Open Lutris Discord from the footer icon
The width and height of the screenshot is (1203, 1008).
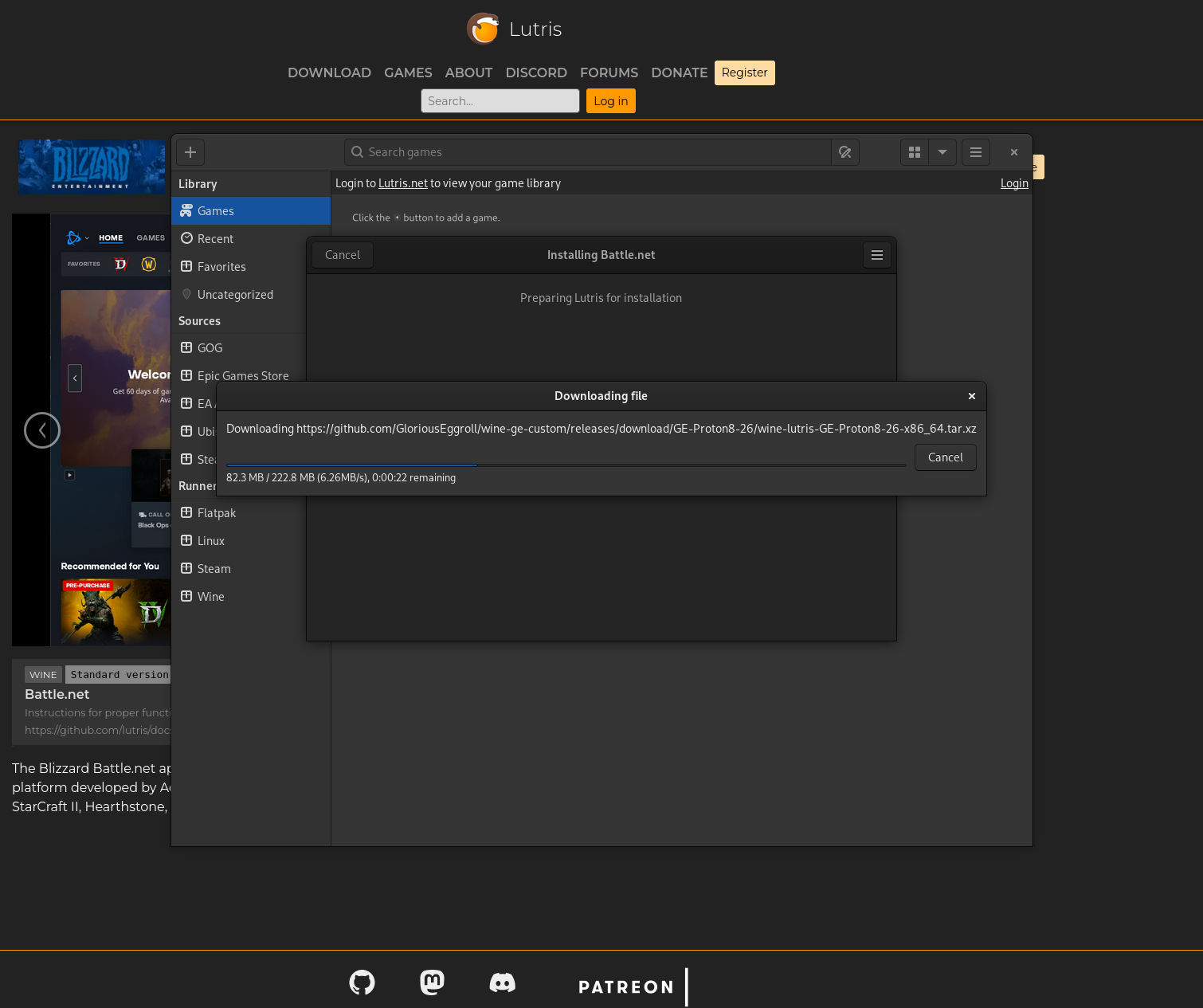point(502,983)
